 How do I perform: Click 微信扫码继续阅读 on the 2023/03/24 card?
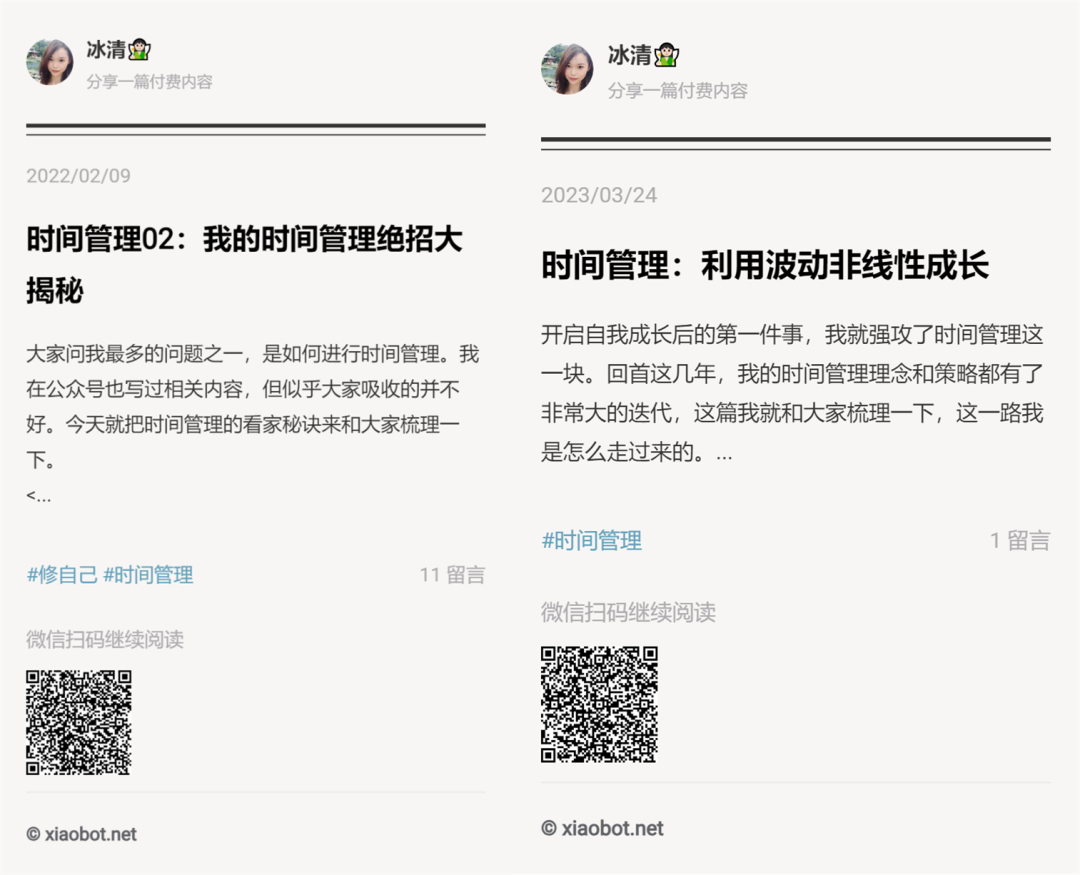coord(628,612)
